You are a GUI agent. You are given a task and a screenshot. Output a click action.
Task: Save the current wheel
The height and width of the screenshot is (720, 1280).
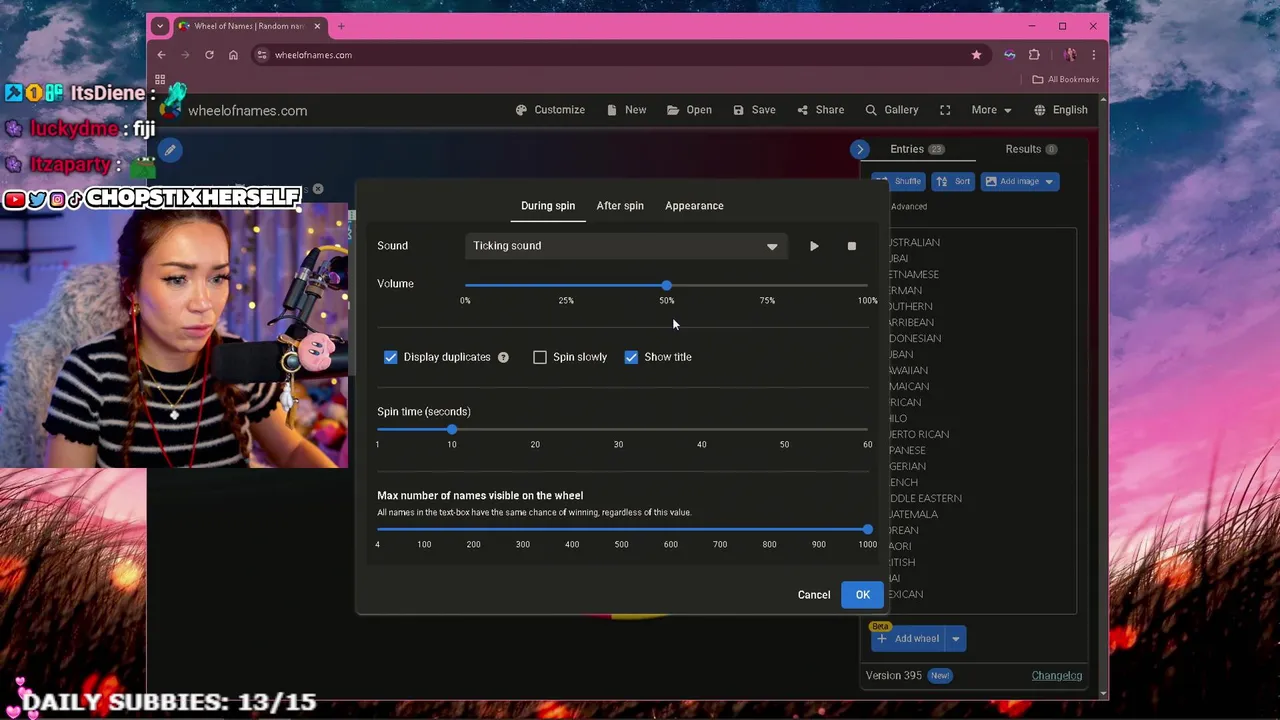click(754, 110)
